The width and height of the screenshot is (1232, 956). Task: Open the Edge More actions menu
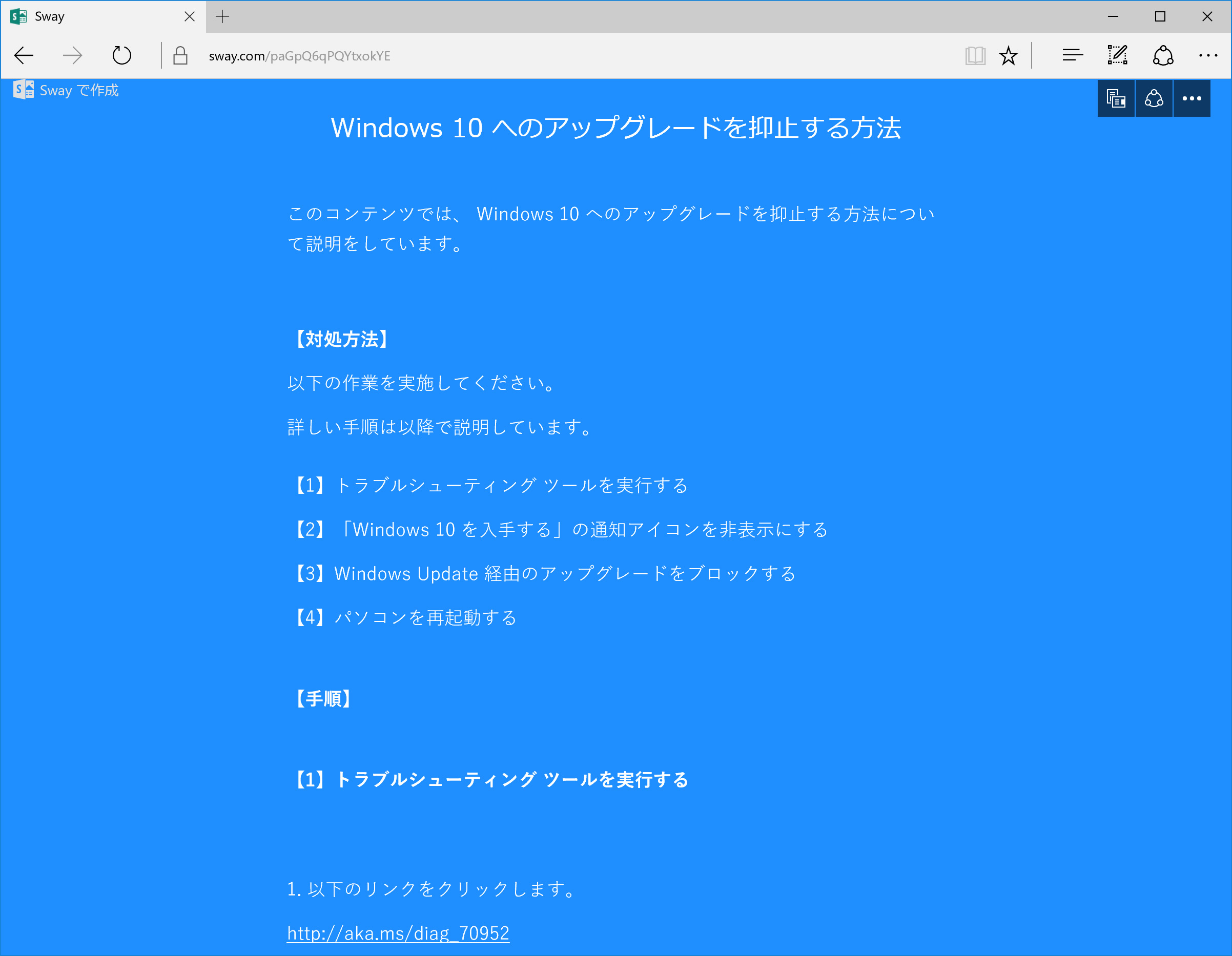[1208, 55]
